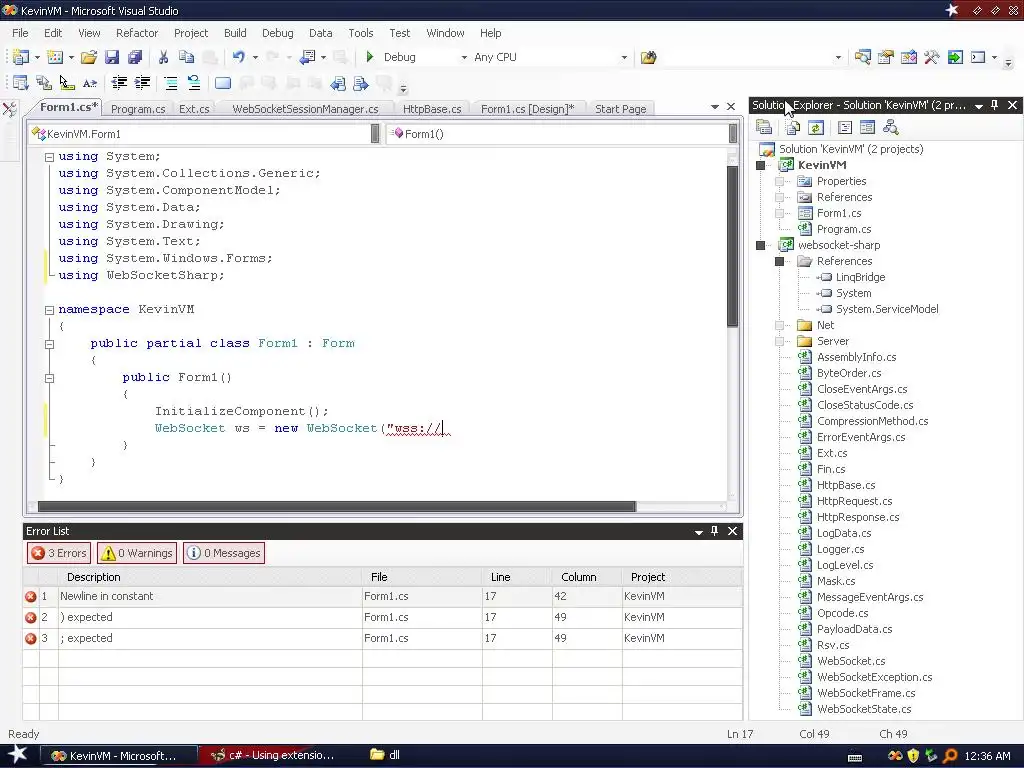Open the Refactor menu
This screenshot has width=1024, height=768.
(136, 33)
